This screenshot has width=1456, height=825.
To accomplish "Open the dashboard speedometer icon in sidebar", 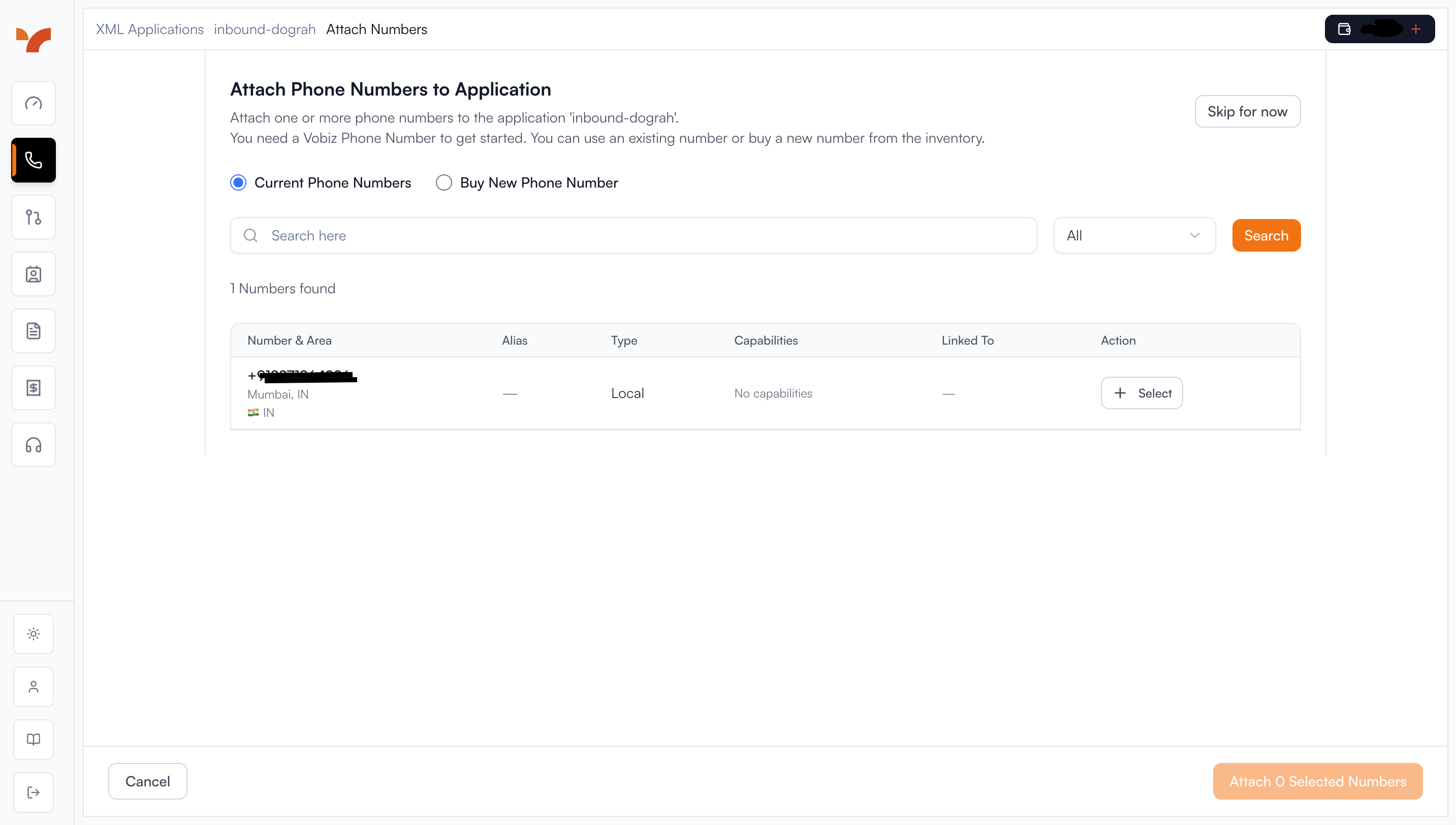I will click(x=33, y=103).
